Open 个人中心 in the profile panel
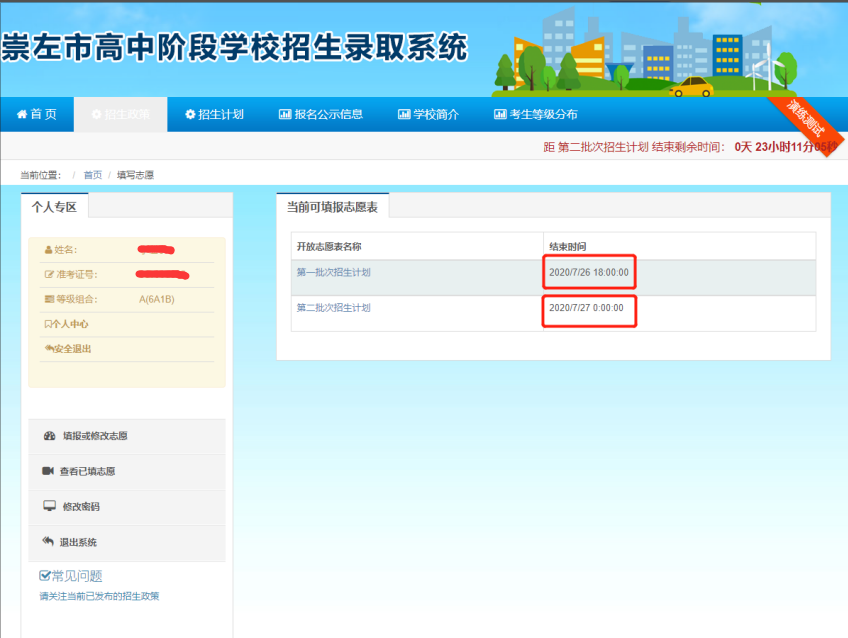848x638 pixels. tap(68, 324)
